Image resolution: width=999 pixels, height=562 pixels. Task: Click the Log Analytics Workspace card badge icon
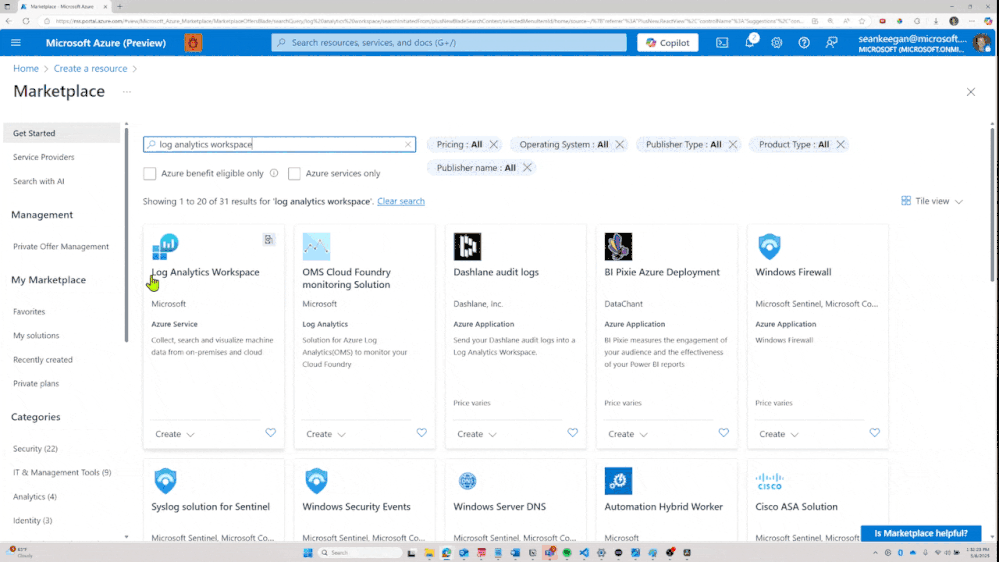click(268, 240)
